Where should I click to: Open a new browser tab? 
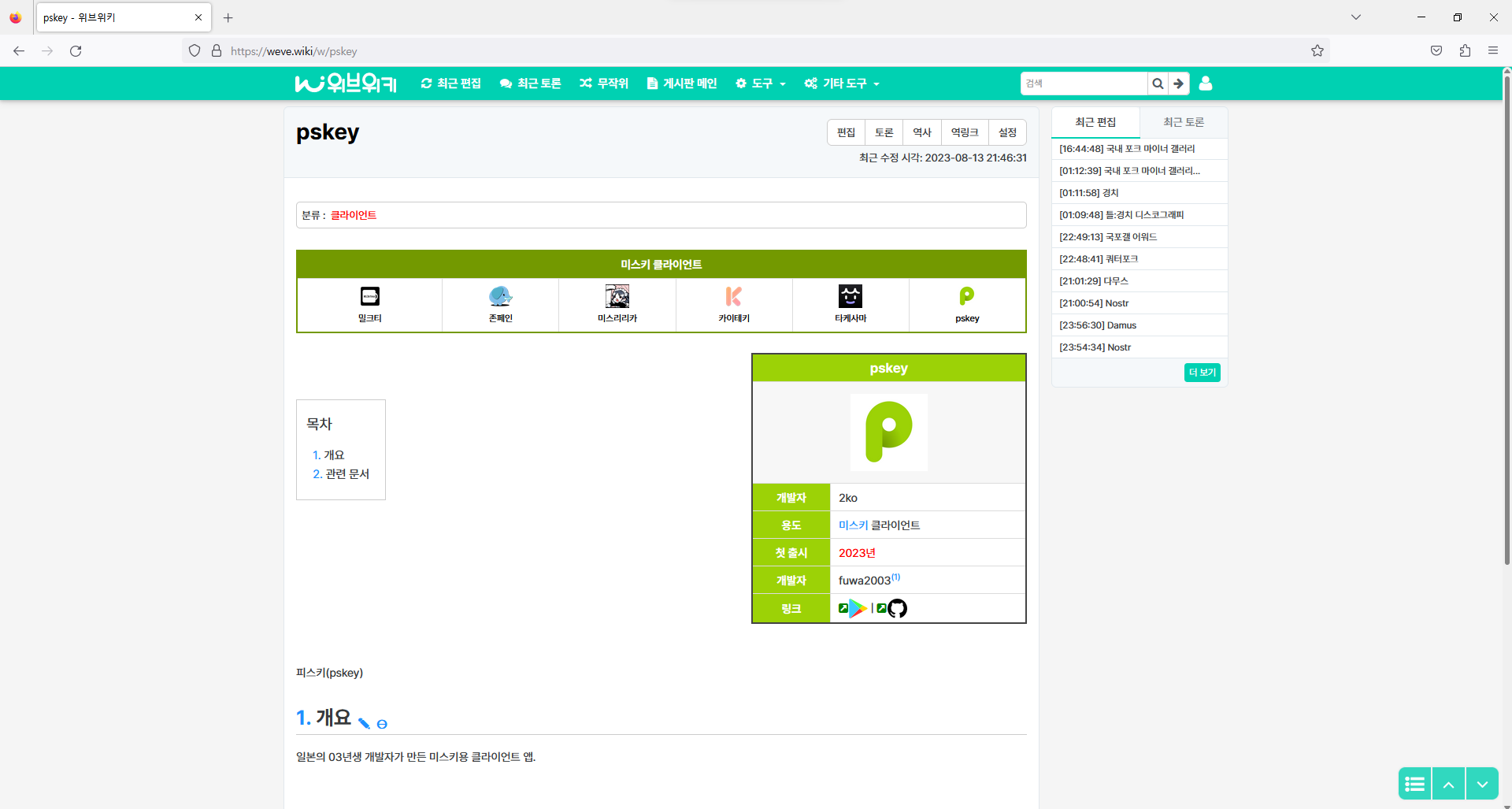(228, 17)
